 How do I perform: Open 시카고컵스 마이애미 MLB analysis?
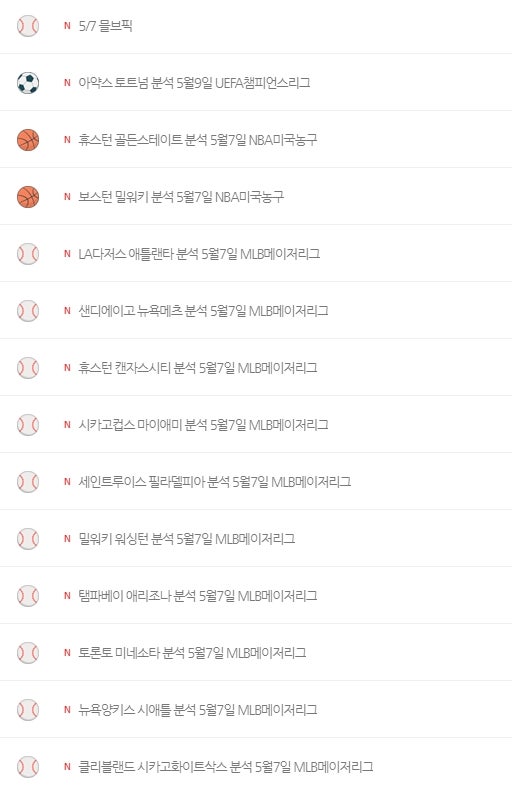pos(203,425)
